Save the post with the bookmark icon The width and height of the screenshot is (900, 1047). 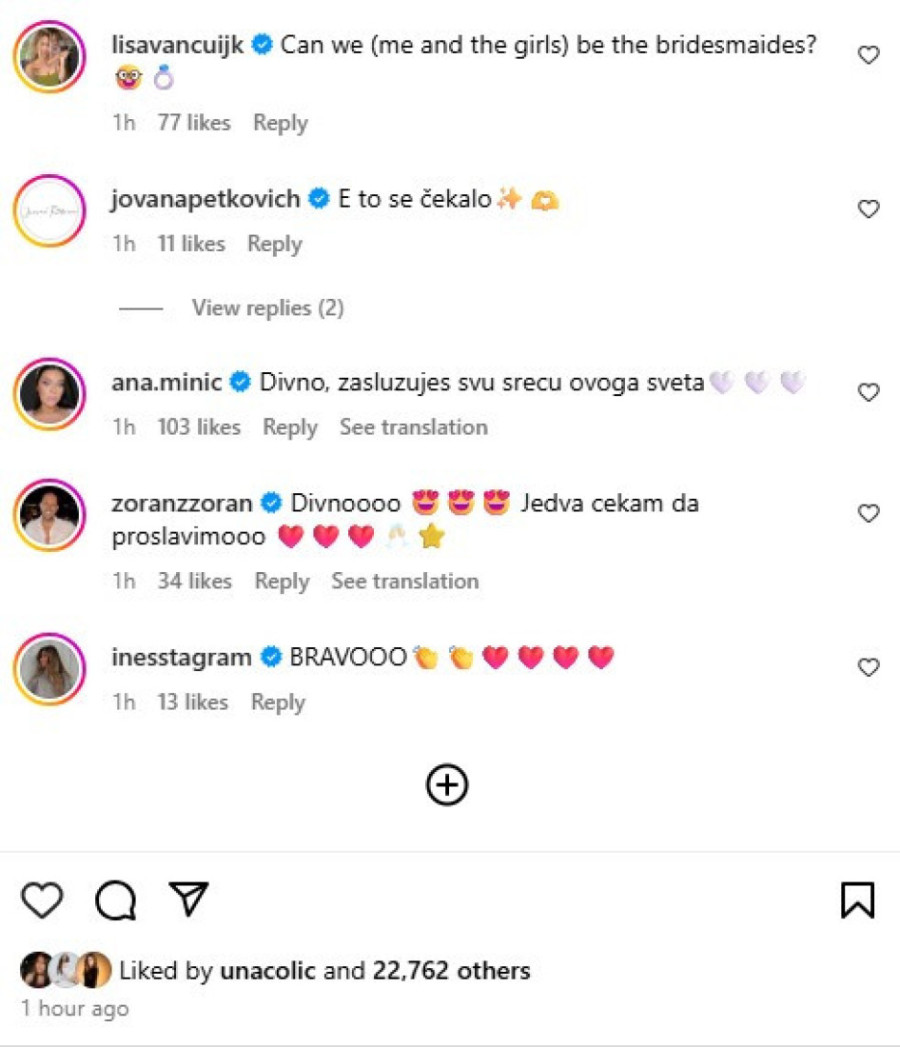(x=858, y=899)
